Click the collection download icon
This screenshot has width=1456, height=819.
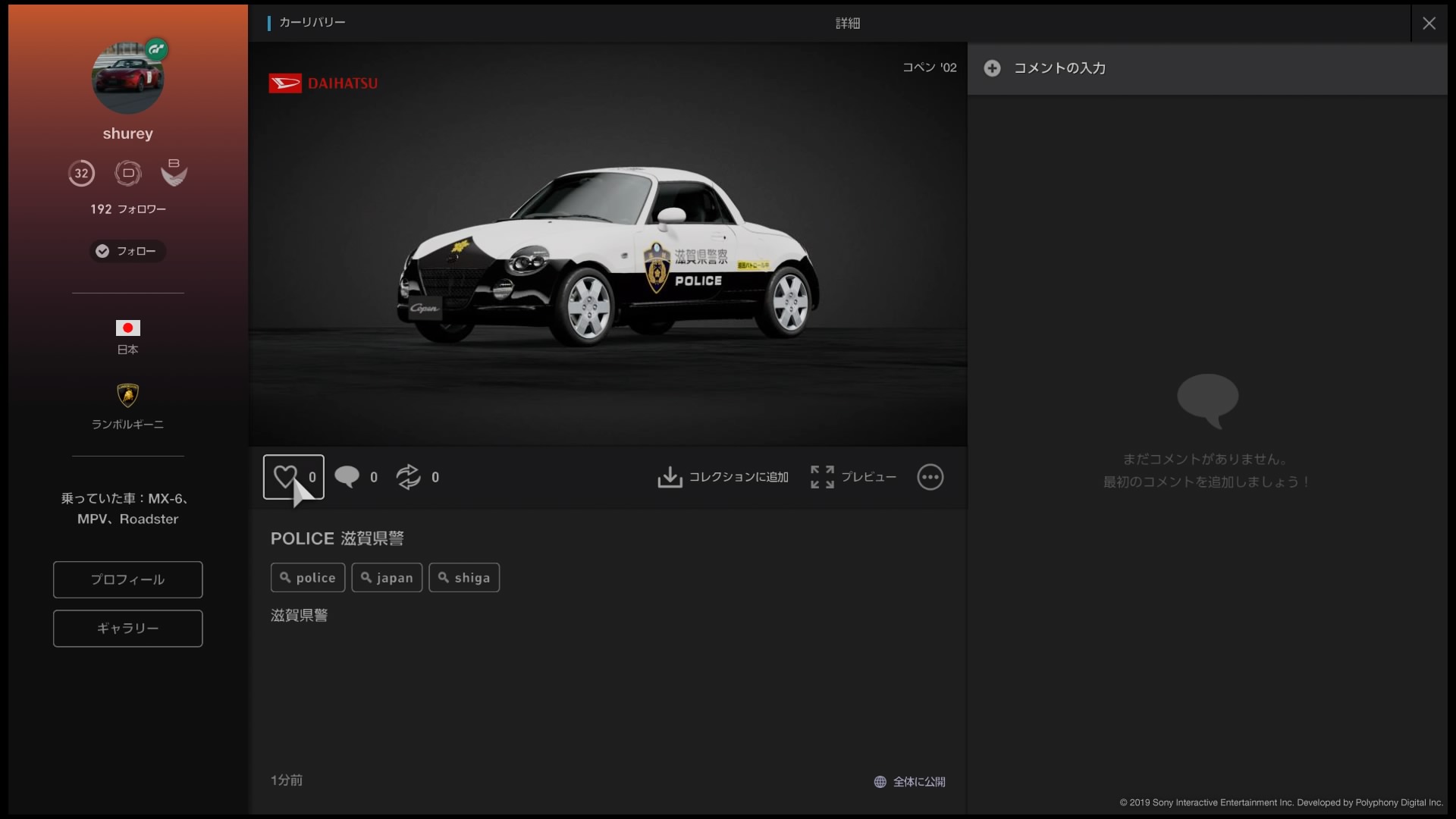tap(670, 477)
